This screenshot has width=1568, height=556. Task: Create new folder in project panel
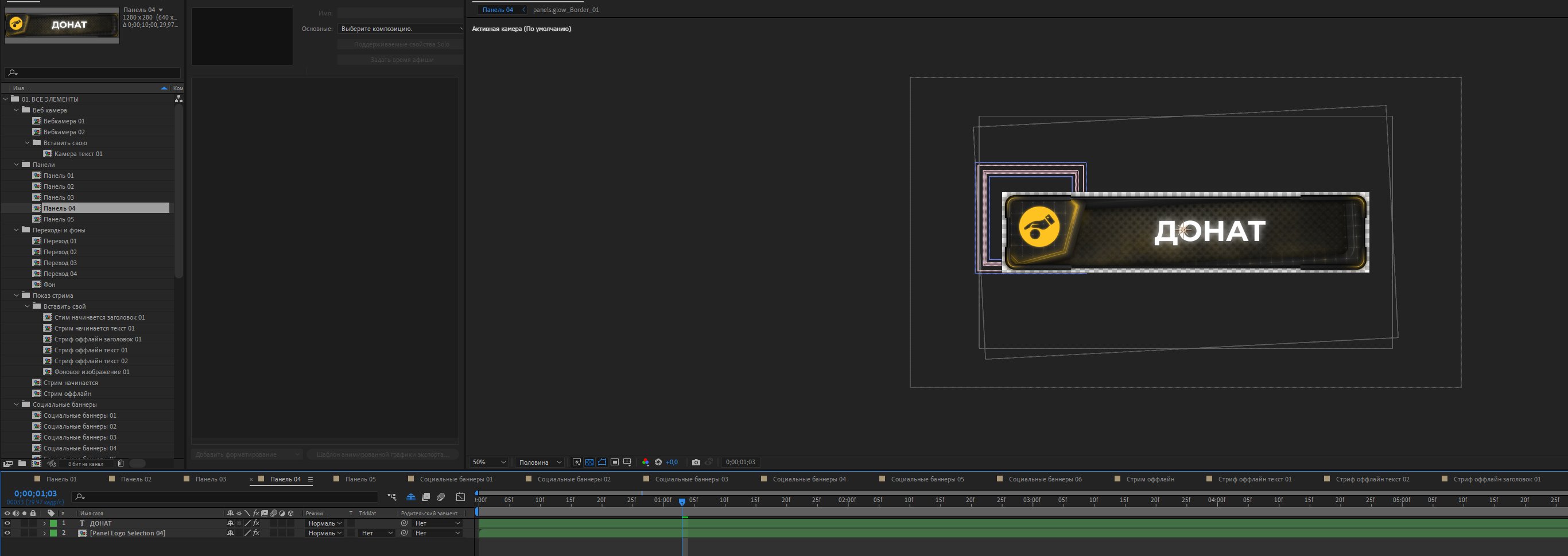coord(22,464)
